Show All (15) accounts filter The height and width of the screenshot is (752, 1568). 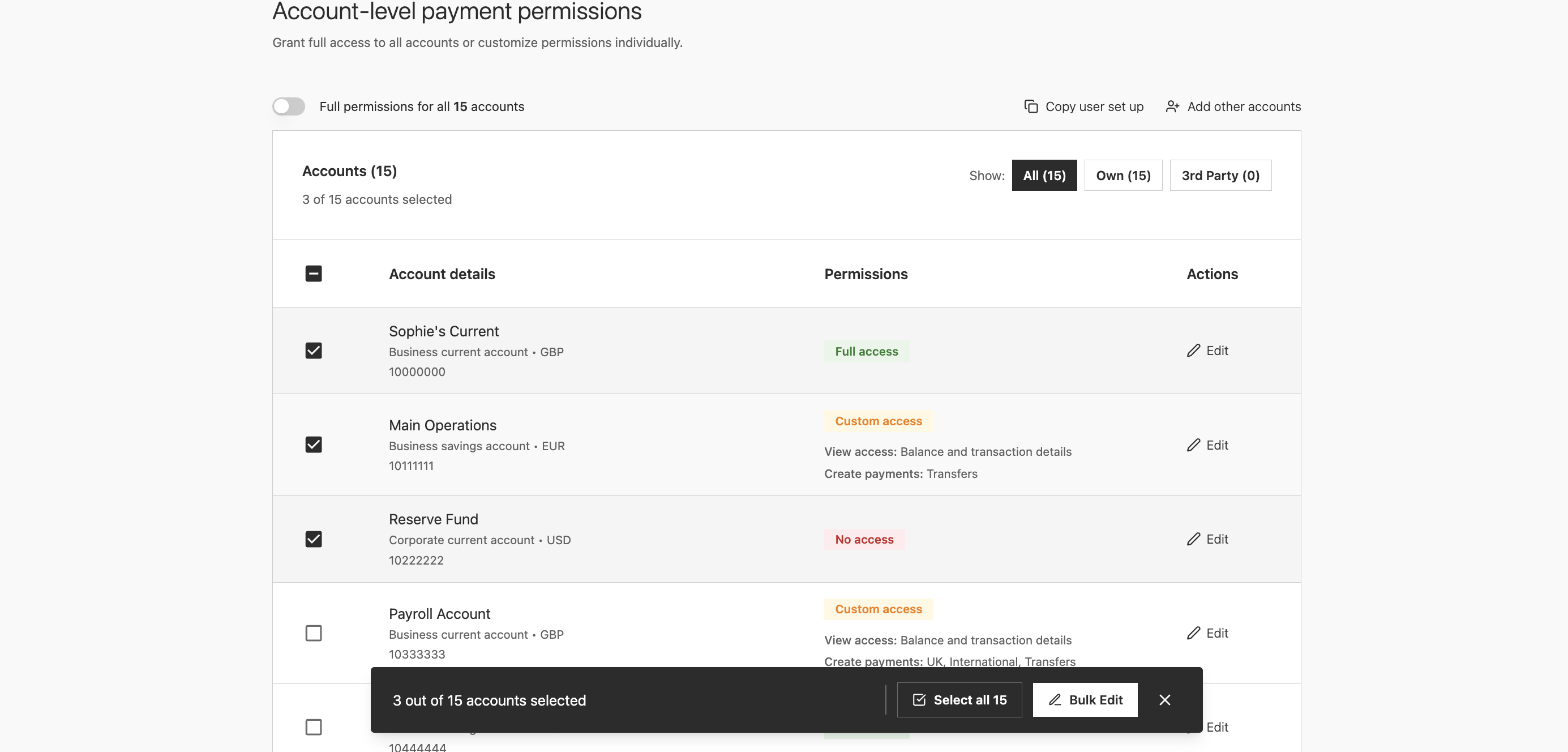pyautogui.click(x=1044, y=176)
